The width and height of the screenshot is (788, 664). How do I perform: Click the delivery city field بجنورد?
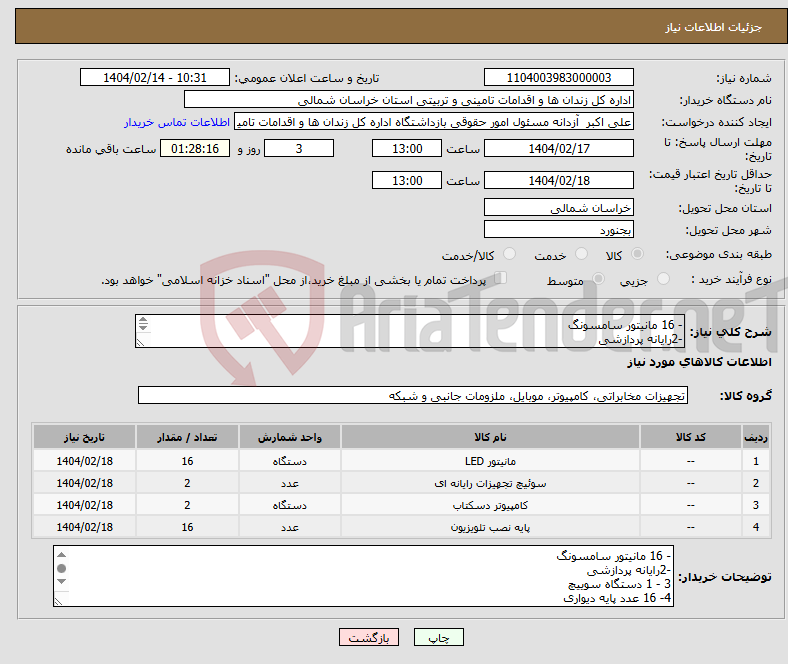click(559, 229)
